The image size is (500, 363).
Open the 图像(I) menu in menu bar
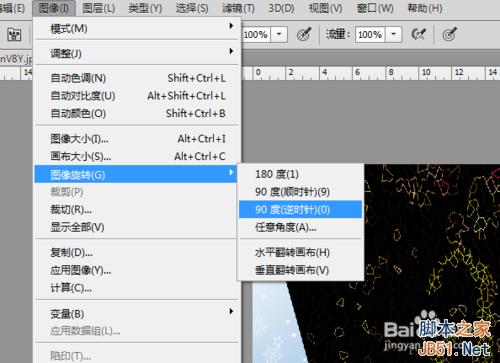[54, 8]
